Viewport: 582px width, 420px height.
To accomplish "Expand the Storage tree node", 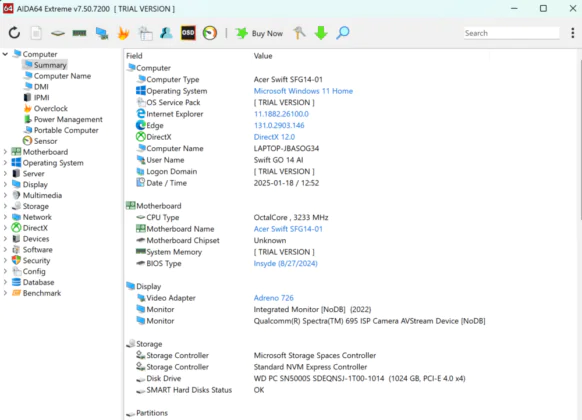I will (5, 206).
